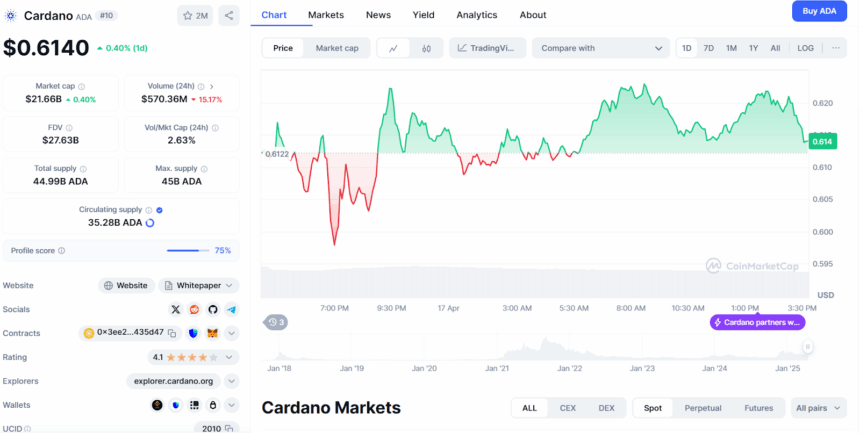Click the star watchlist button for Cardano

coord(194,15)
